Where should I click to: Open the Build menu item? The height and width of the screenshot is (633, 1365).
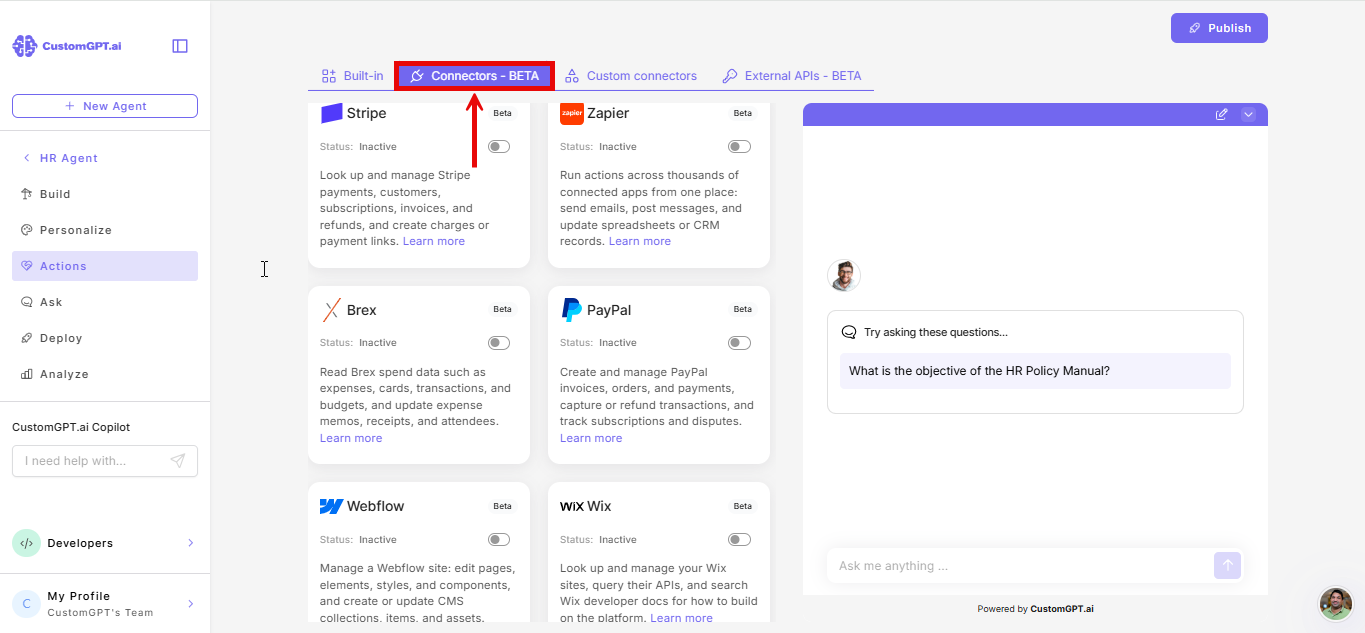pyautogui.click(x=105, y=194)
